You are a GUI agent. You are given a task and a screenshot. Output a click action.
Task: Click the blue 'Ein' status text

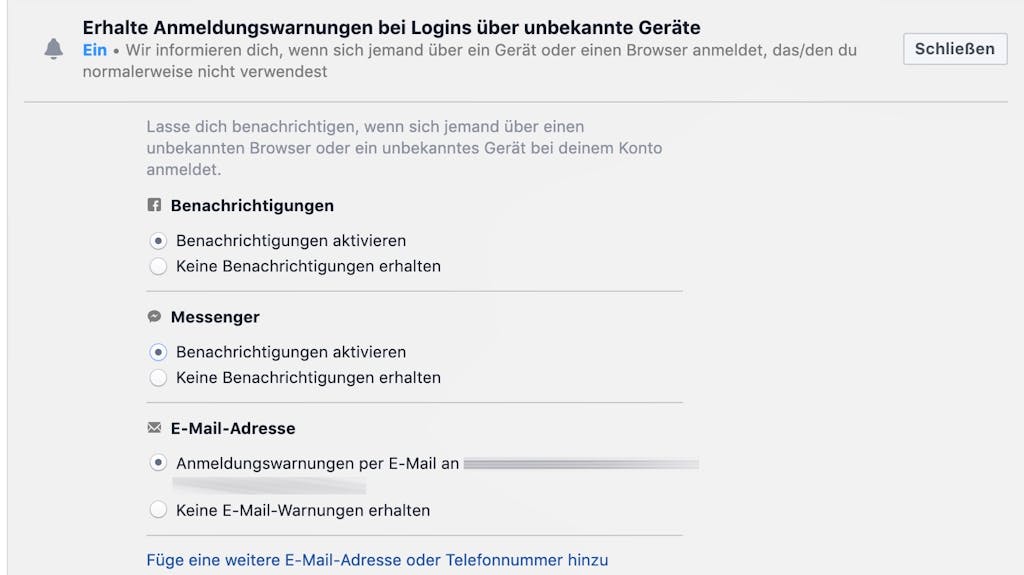click(95, 50)
